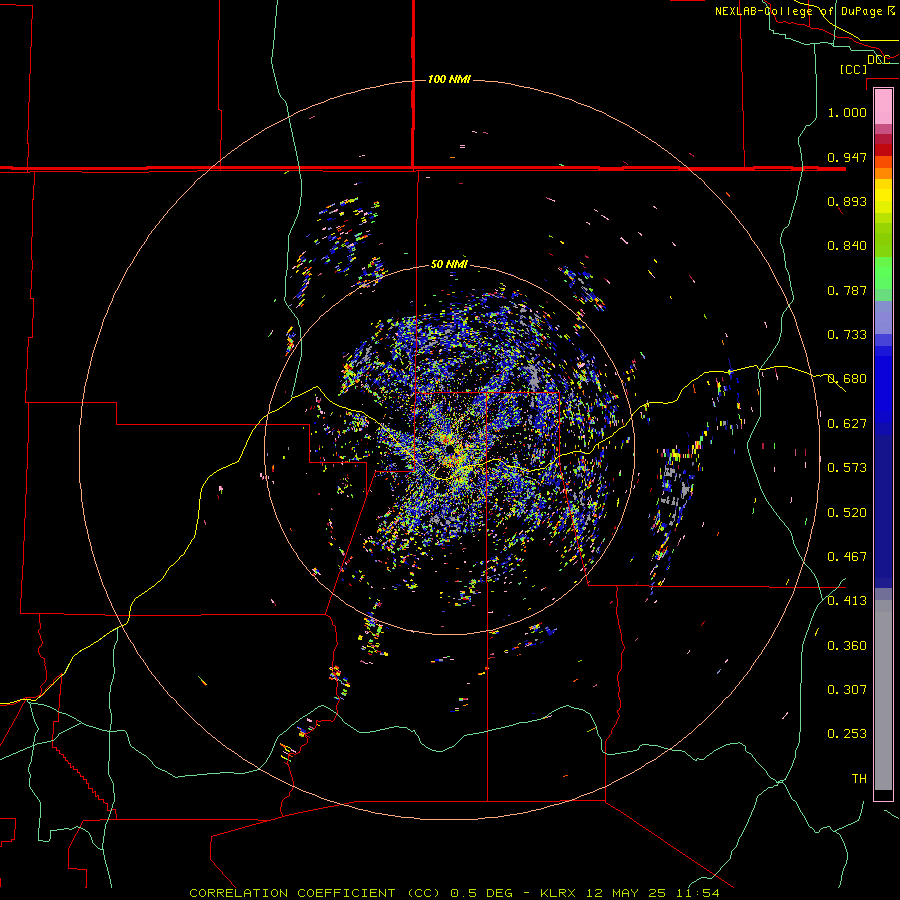
Task: Click the 0.787 color scale value
Action: pos(847,290)
